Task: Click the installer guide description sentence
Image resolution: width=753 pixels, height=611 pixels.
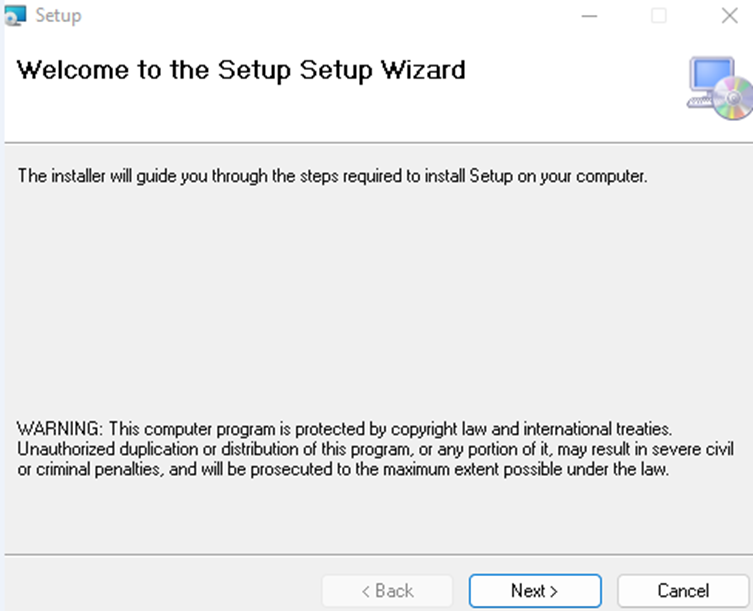Action: [334, 177]
